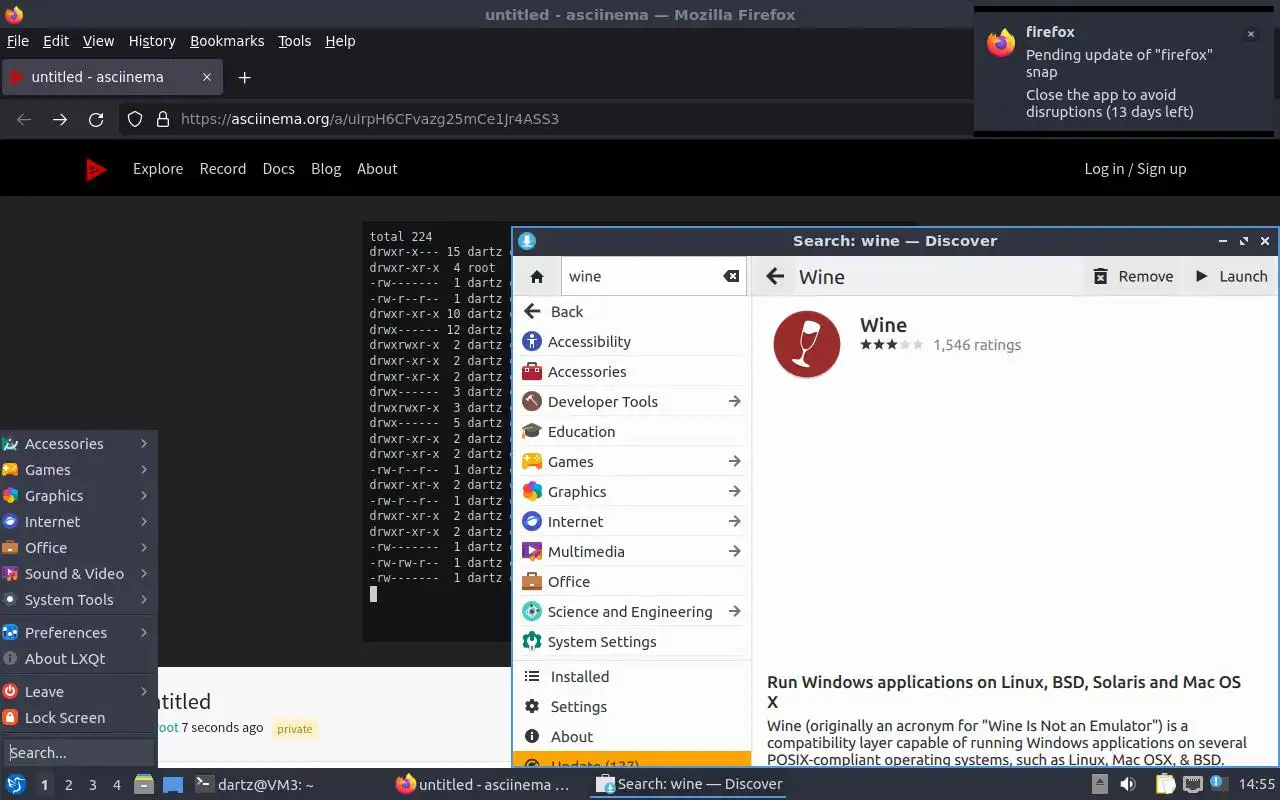The height and width of the screenshot is (800, 1280).
Task: Open the Accessories category in Discover
Action: 632,372
